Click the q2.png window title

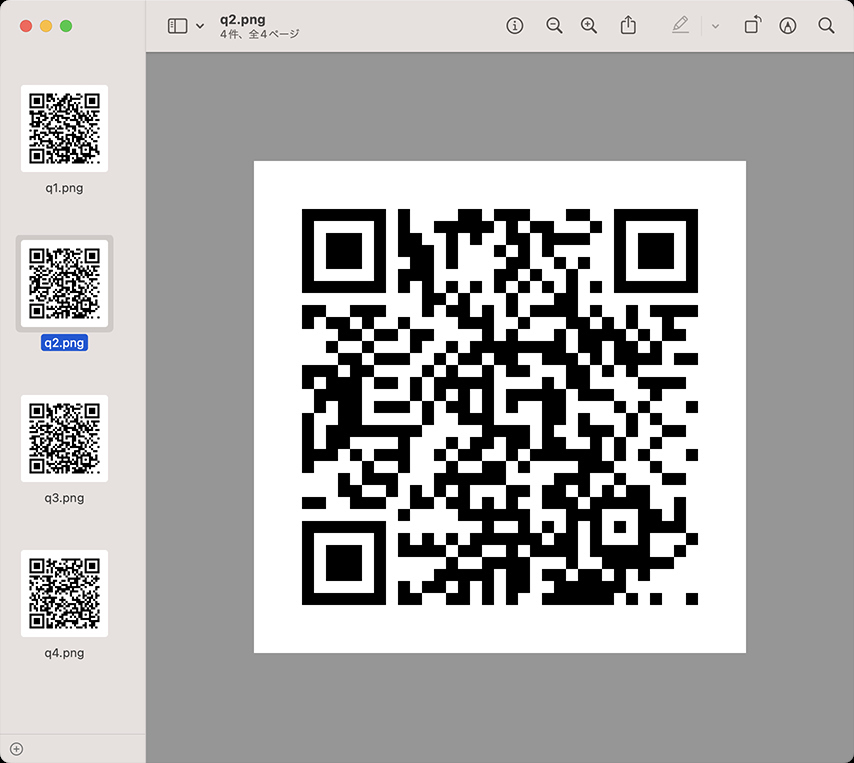click(242, 20)
